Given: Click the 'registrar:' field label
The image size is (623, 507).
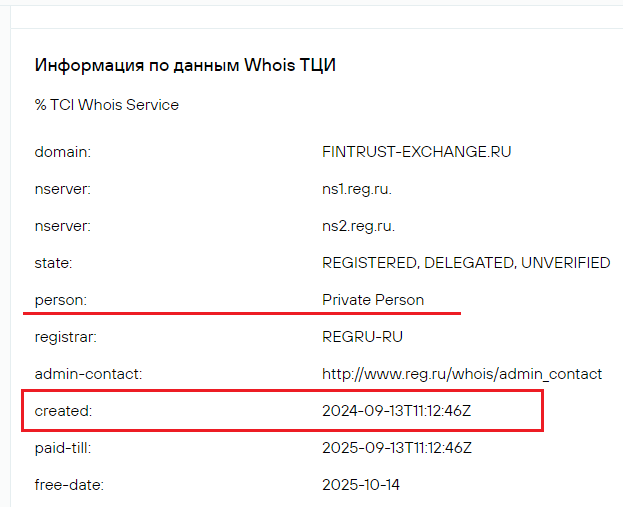Looking at the screenshot, I should click(x=66, y=337).
